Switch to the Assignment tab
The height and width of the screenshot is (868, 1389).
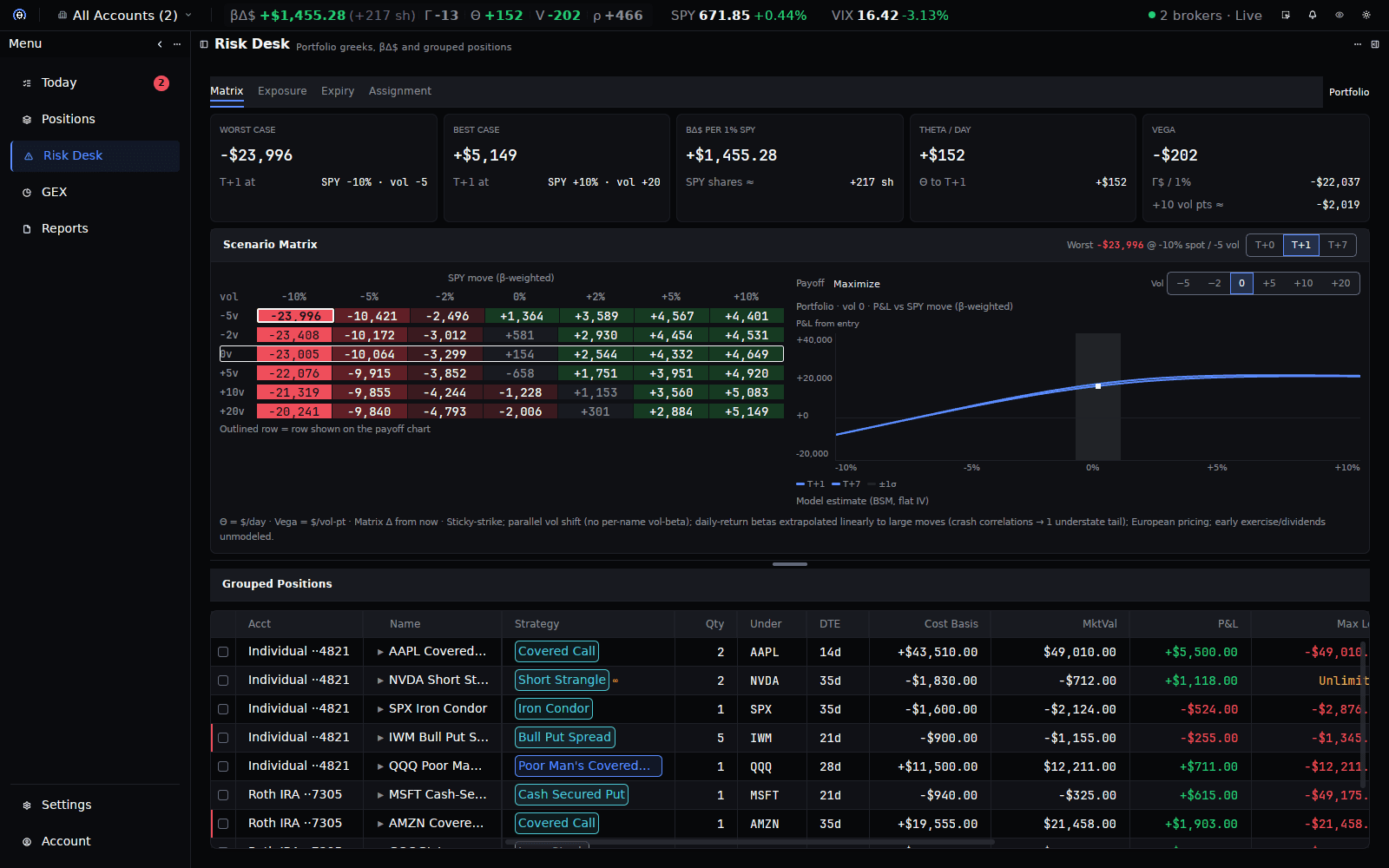pos(400,91)
